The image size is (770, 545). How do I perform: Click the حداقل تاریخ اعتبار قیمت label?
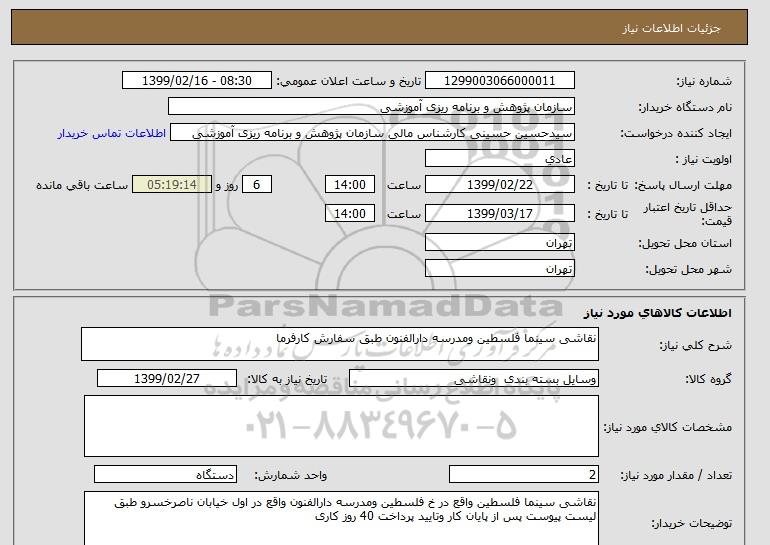pyautogui.click(x=688, y=214)
